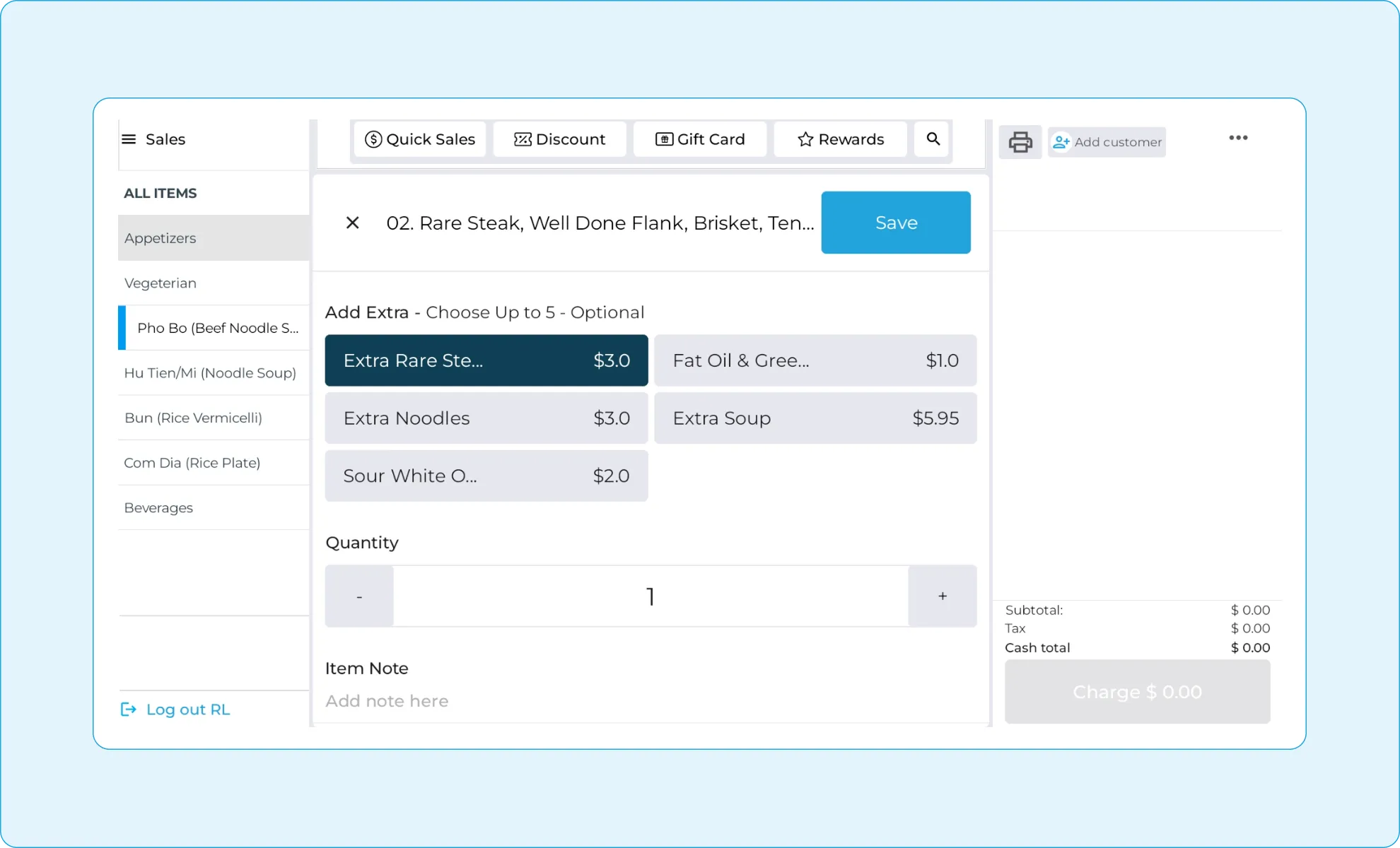Click the search magnifier icon
Viewport: 1400px width, 848px height.
[x=933, y=139]
